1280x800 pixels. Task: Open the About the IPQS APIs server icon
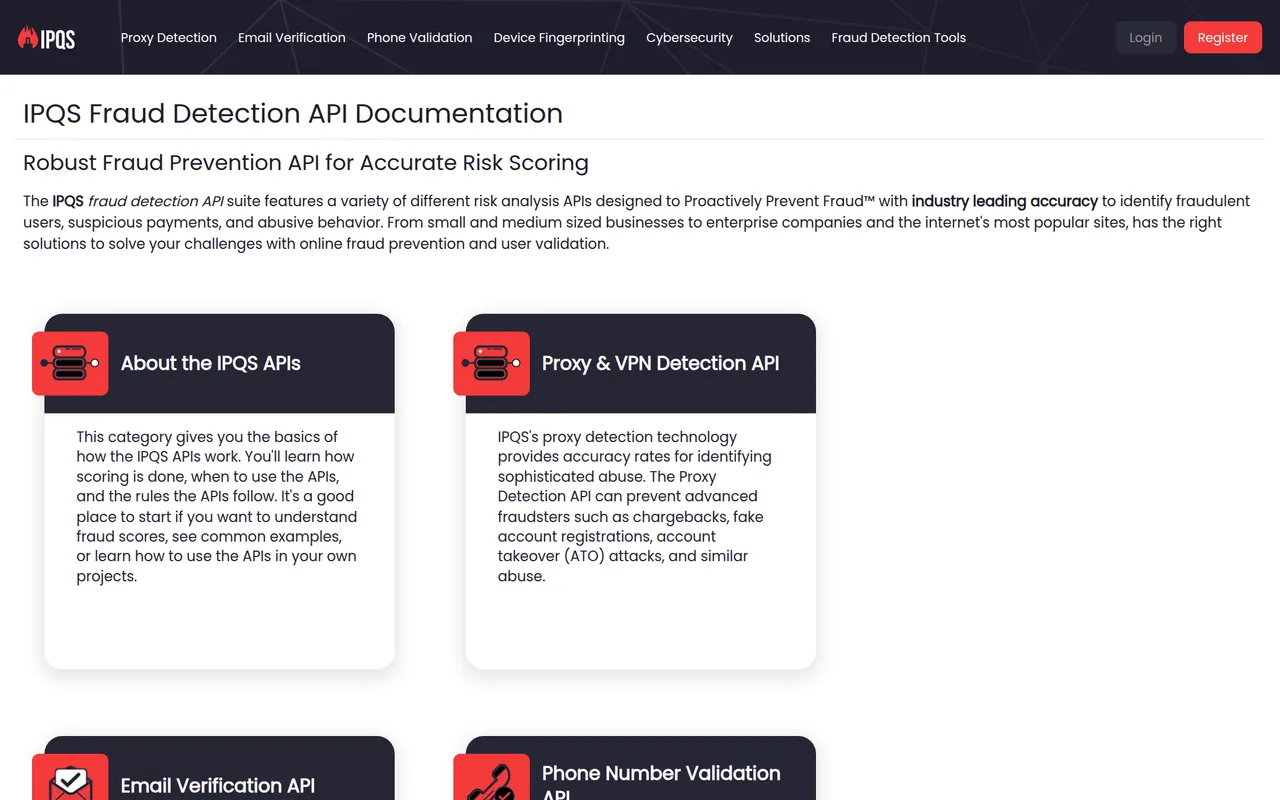(70, 363)
